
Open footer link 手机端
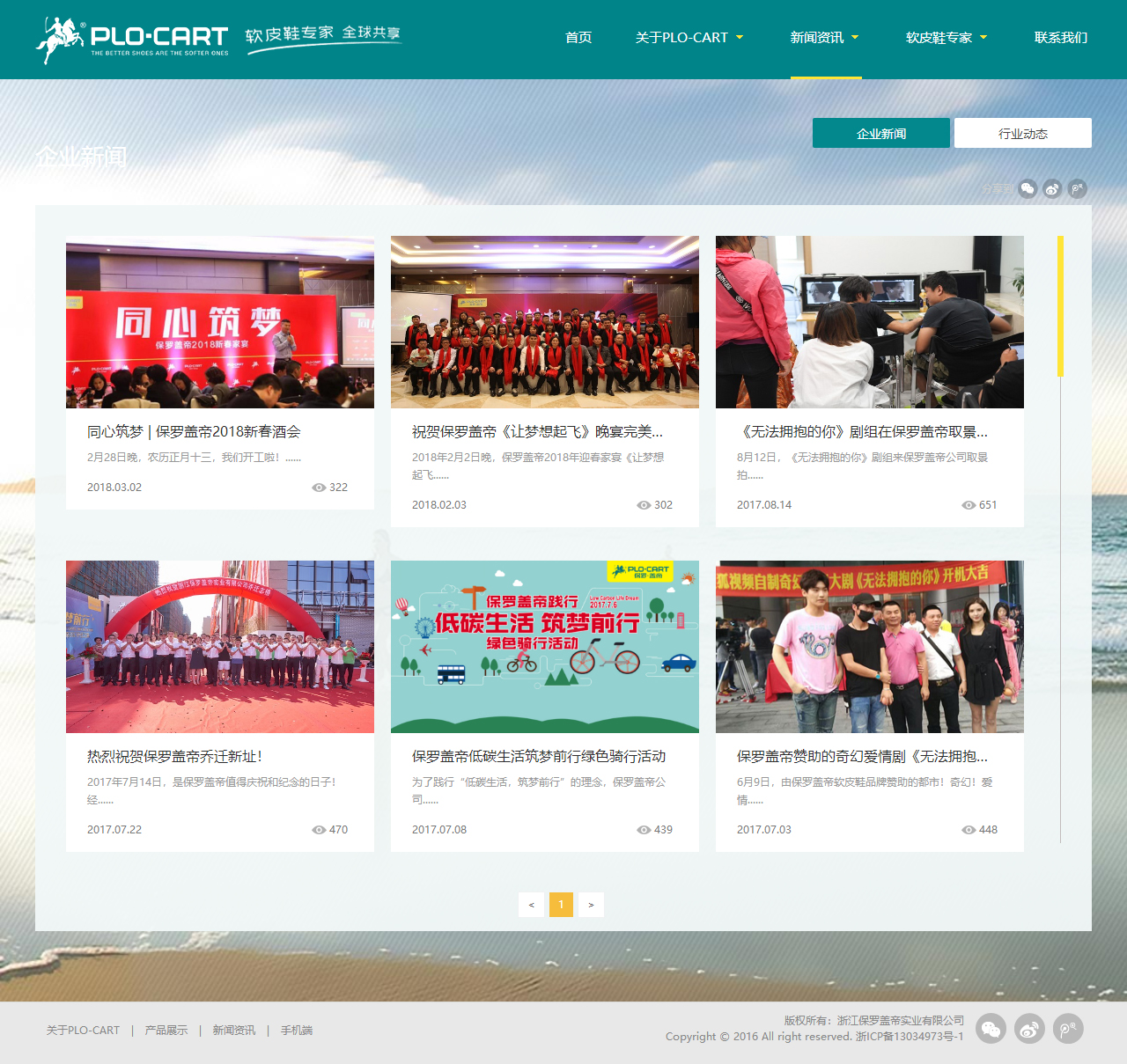(297, 1030)
